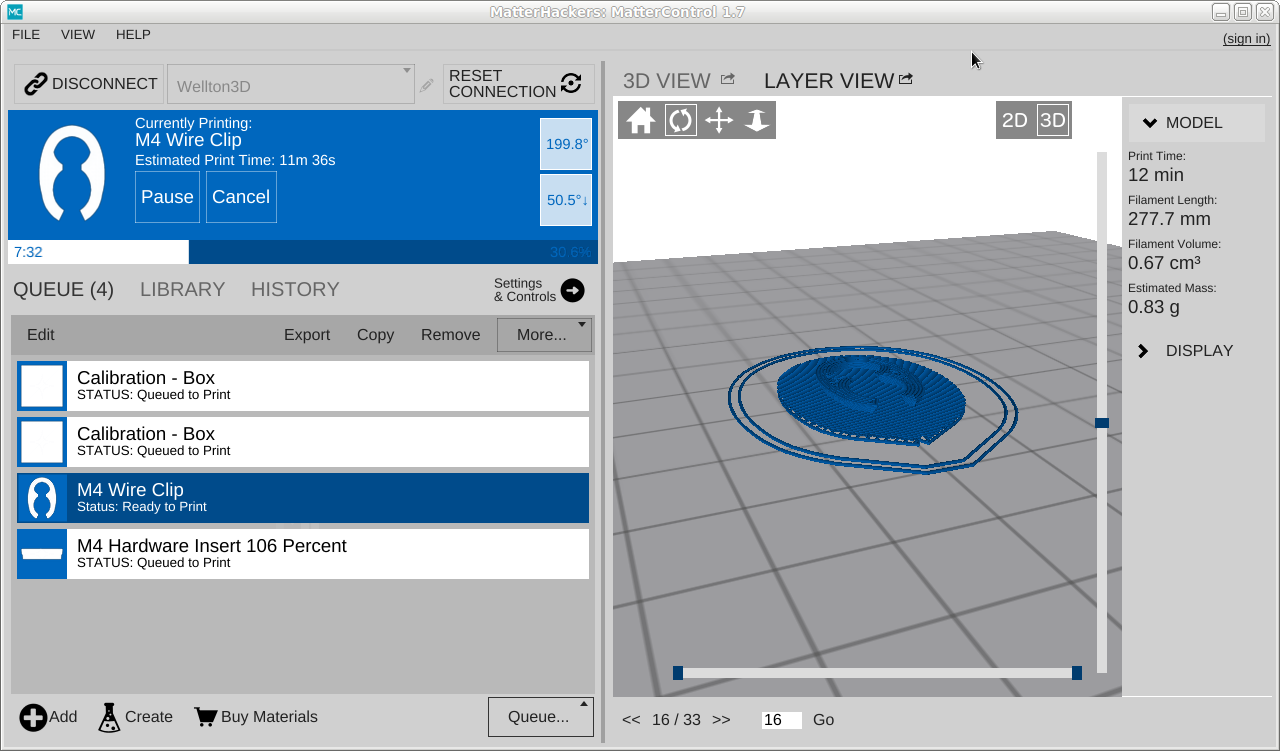Open the FILE menu
The width and height of the screenshot is (1280, 751).
pyautogui.click(x=26, y=34)
